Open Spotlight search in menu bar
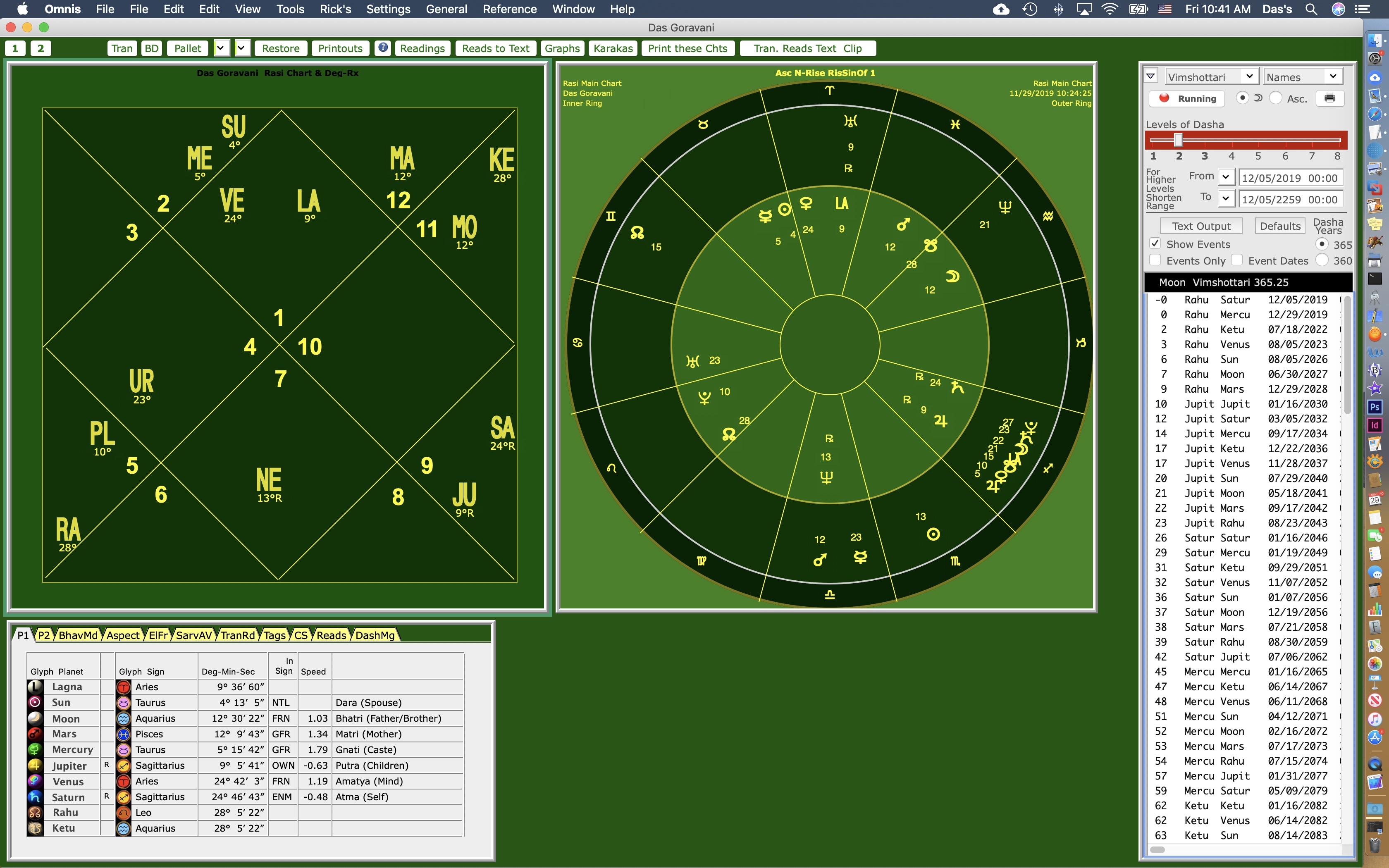The width and height of the screenshot is (1389, 868). (x=1311, y=9)
